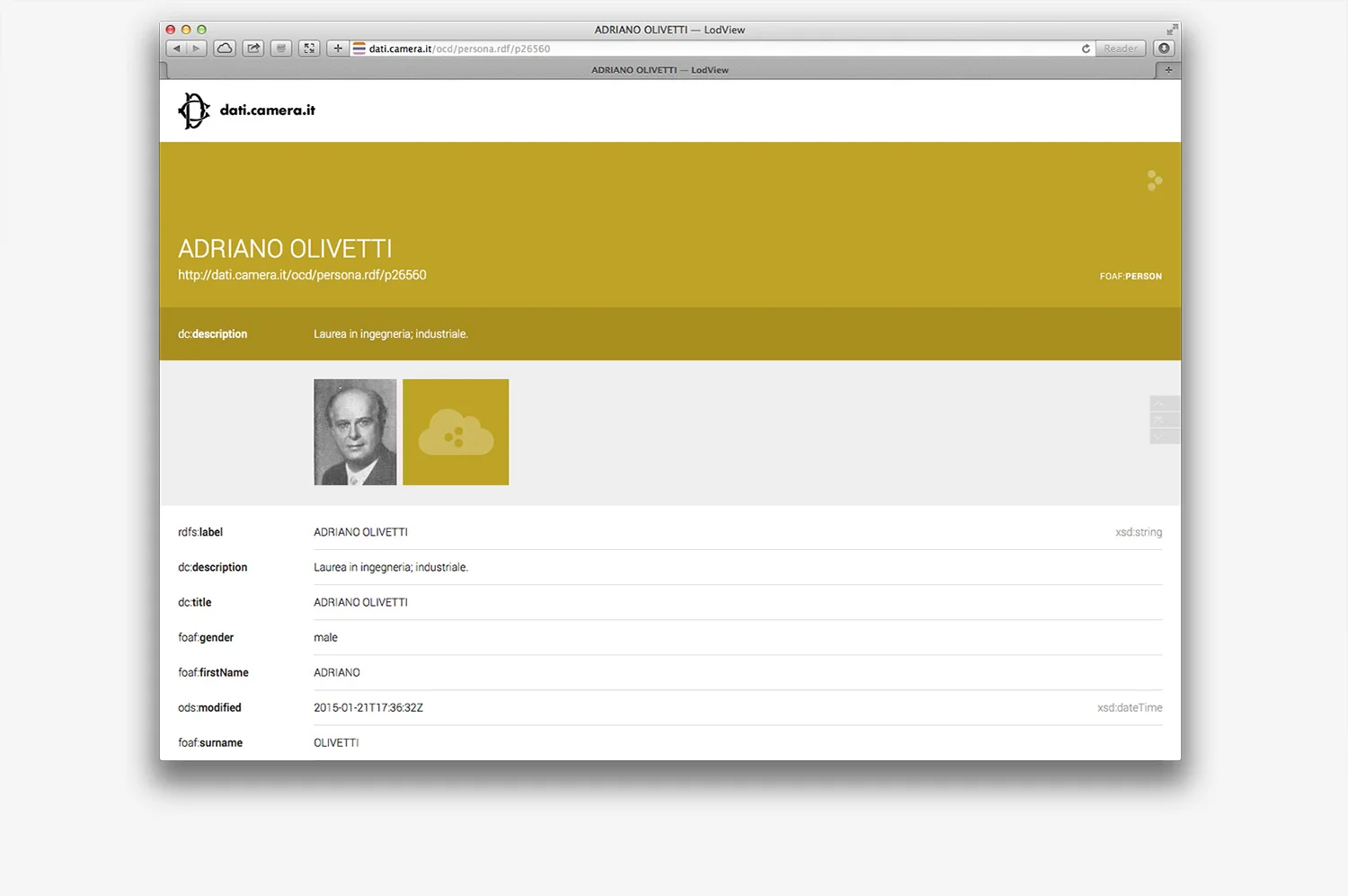This screenshot has height=896, width=1348.
Task: Add page with the plus toolbar button
Action: 338,49
